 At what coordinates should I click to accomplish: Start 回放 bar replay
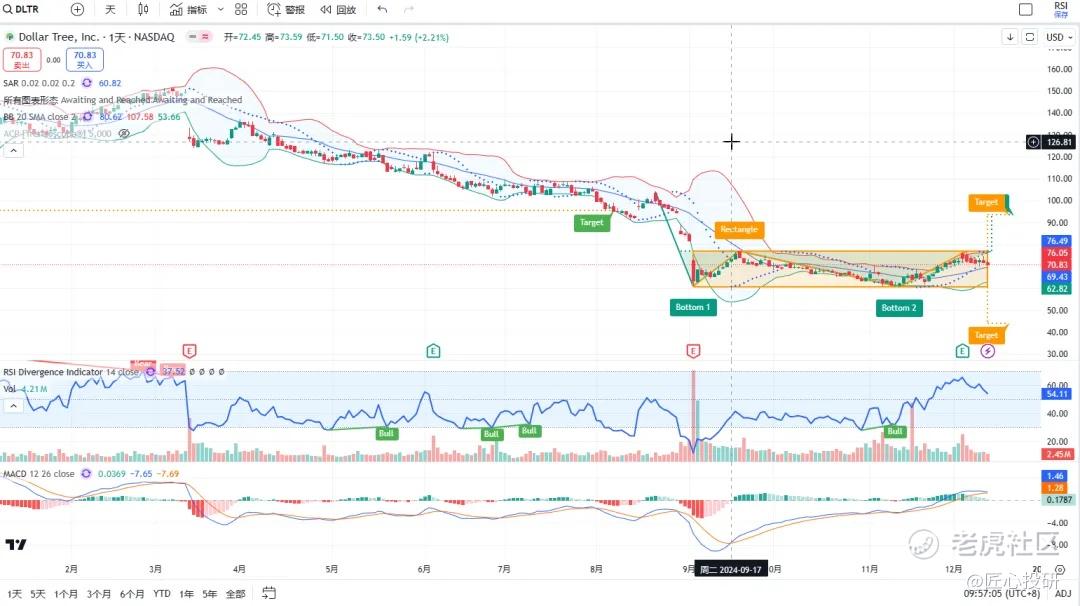click(x=338, y=9)
